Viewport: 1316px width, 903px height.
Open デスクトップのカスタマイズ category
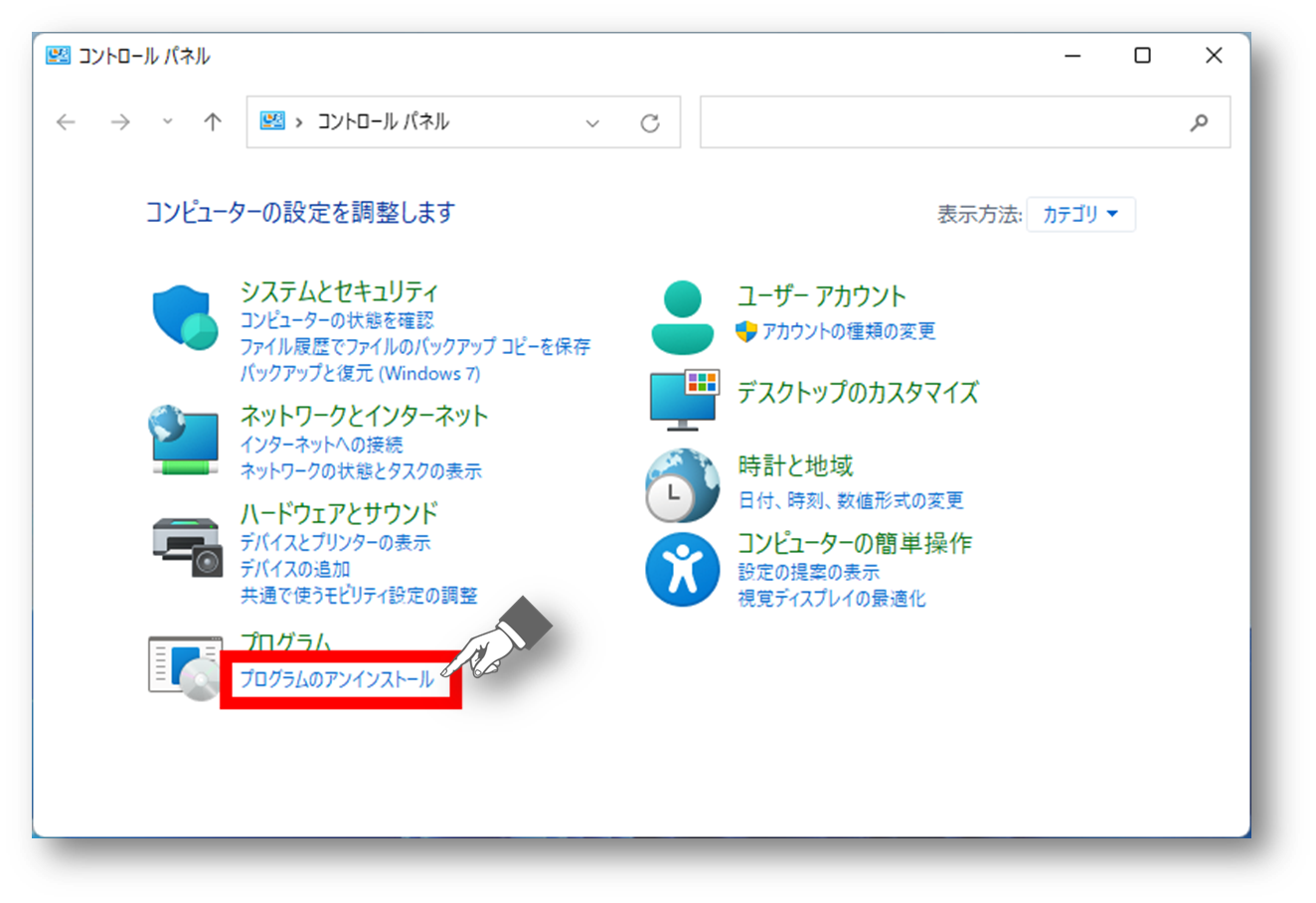[858, 392]
